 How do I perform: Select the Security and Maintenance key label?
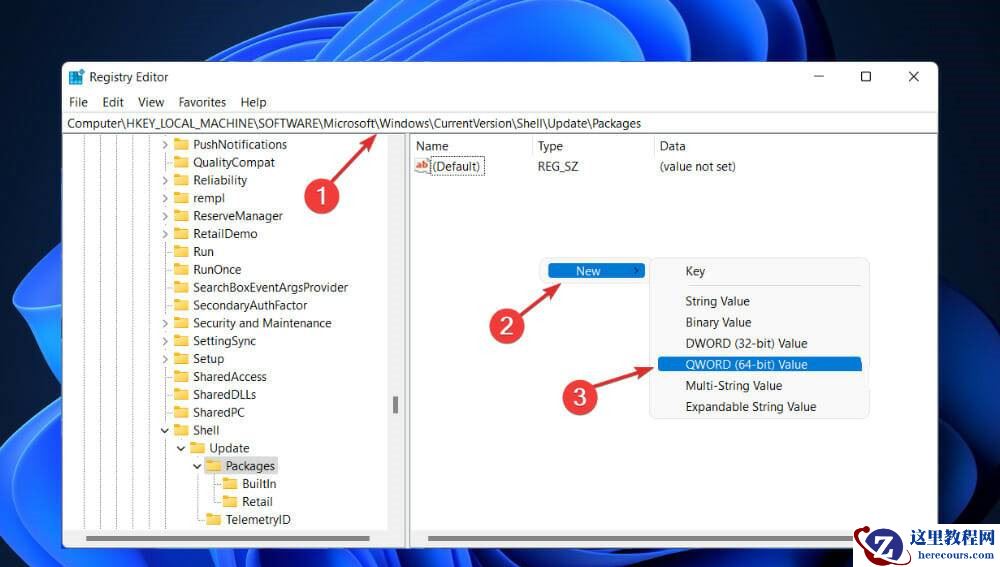click(x=262, y=323)
